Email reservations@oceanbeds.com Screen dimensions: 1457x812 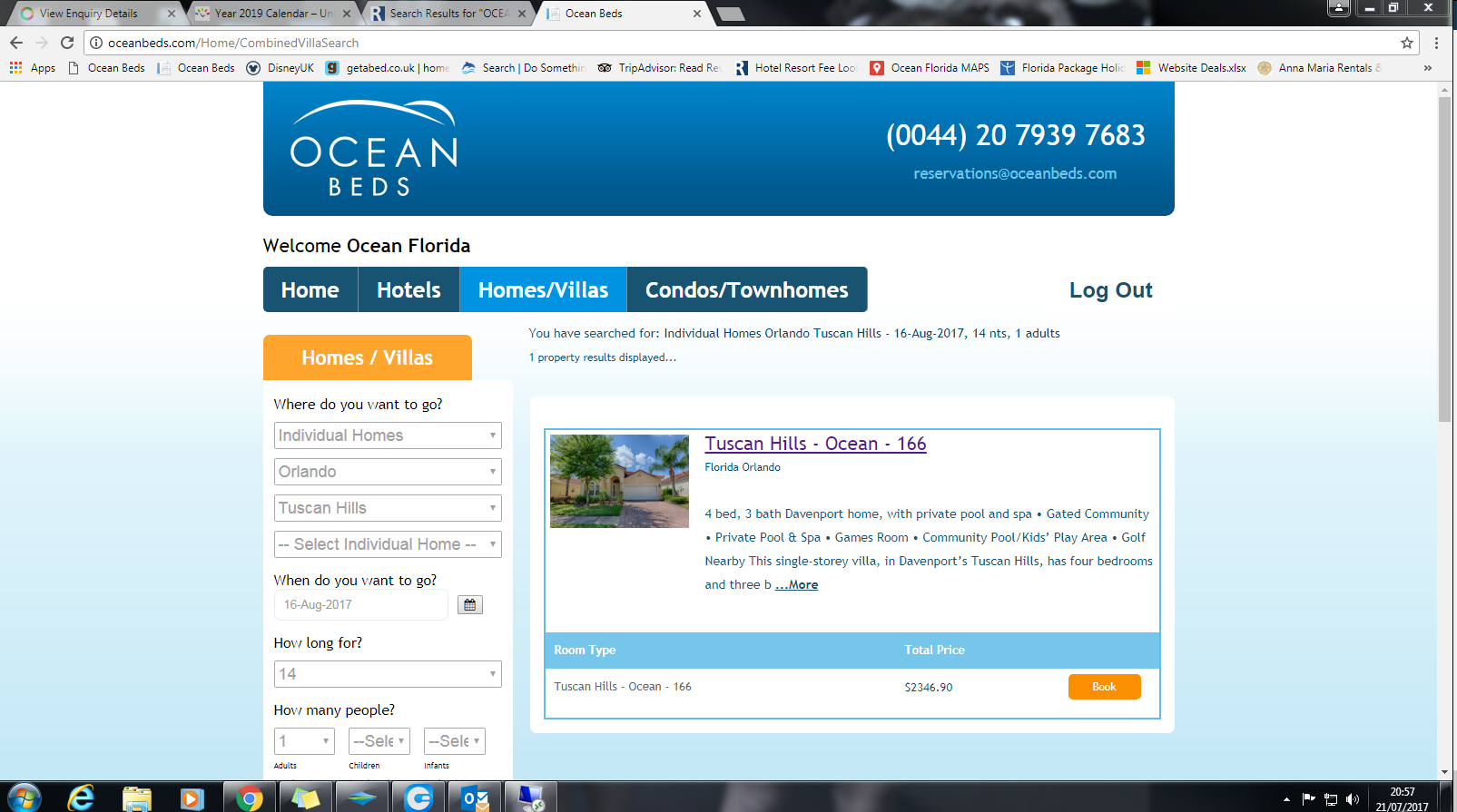click(x=1015, y=173)
